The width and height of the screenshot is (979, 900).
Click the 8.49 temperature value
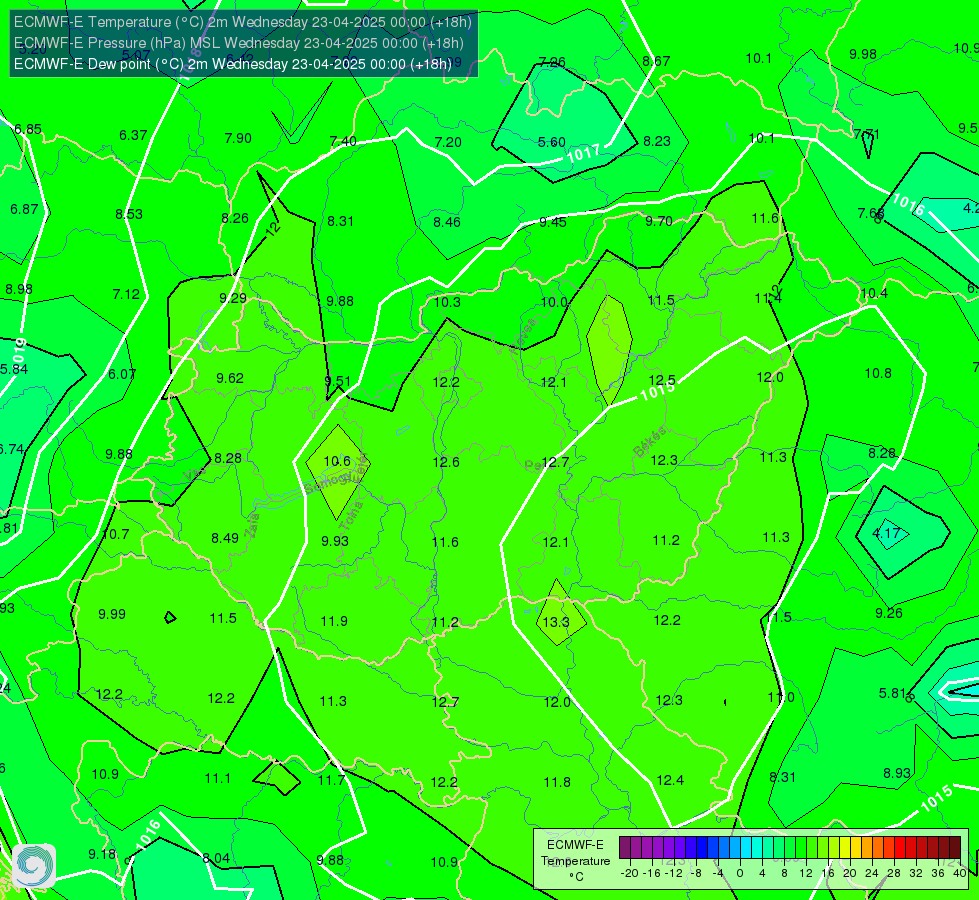[225, 538]
